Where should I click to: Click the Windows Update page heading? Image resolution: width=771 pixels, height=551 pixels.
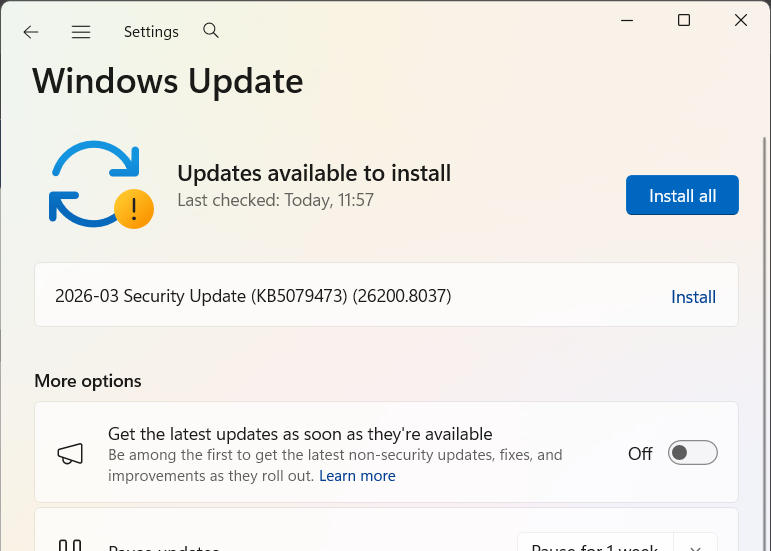point(167,81)
